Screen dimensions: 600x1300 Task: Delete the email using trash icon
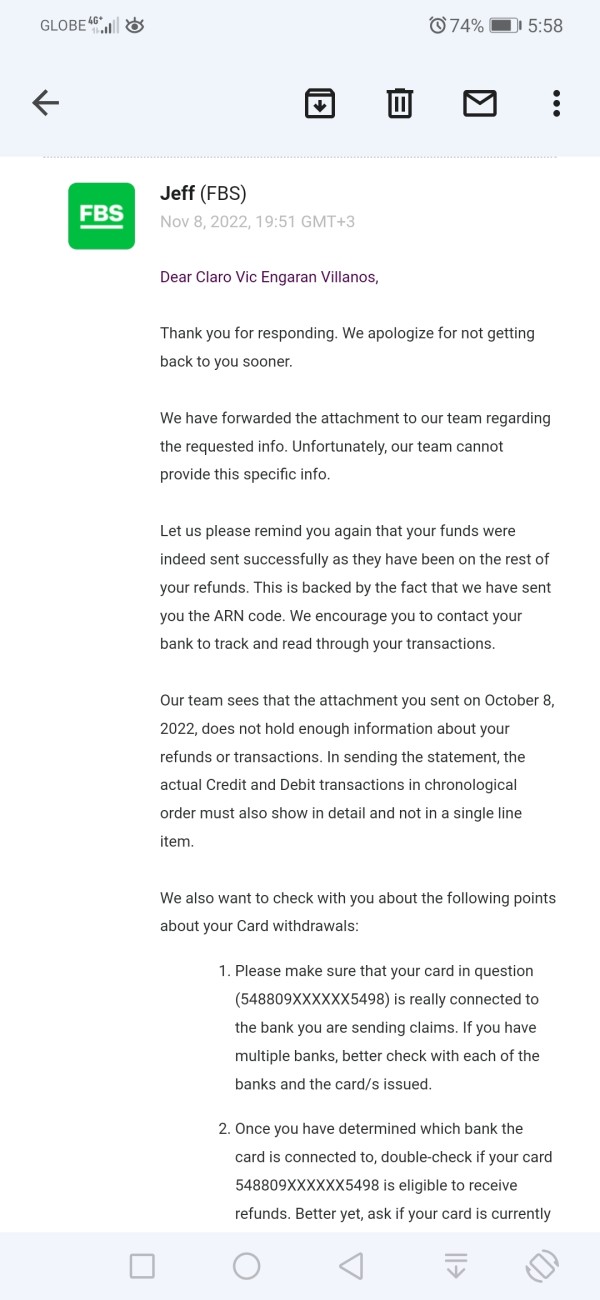pos(400,103)
